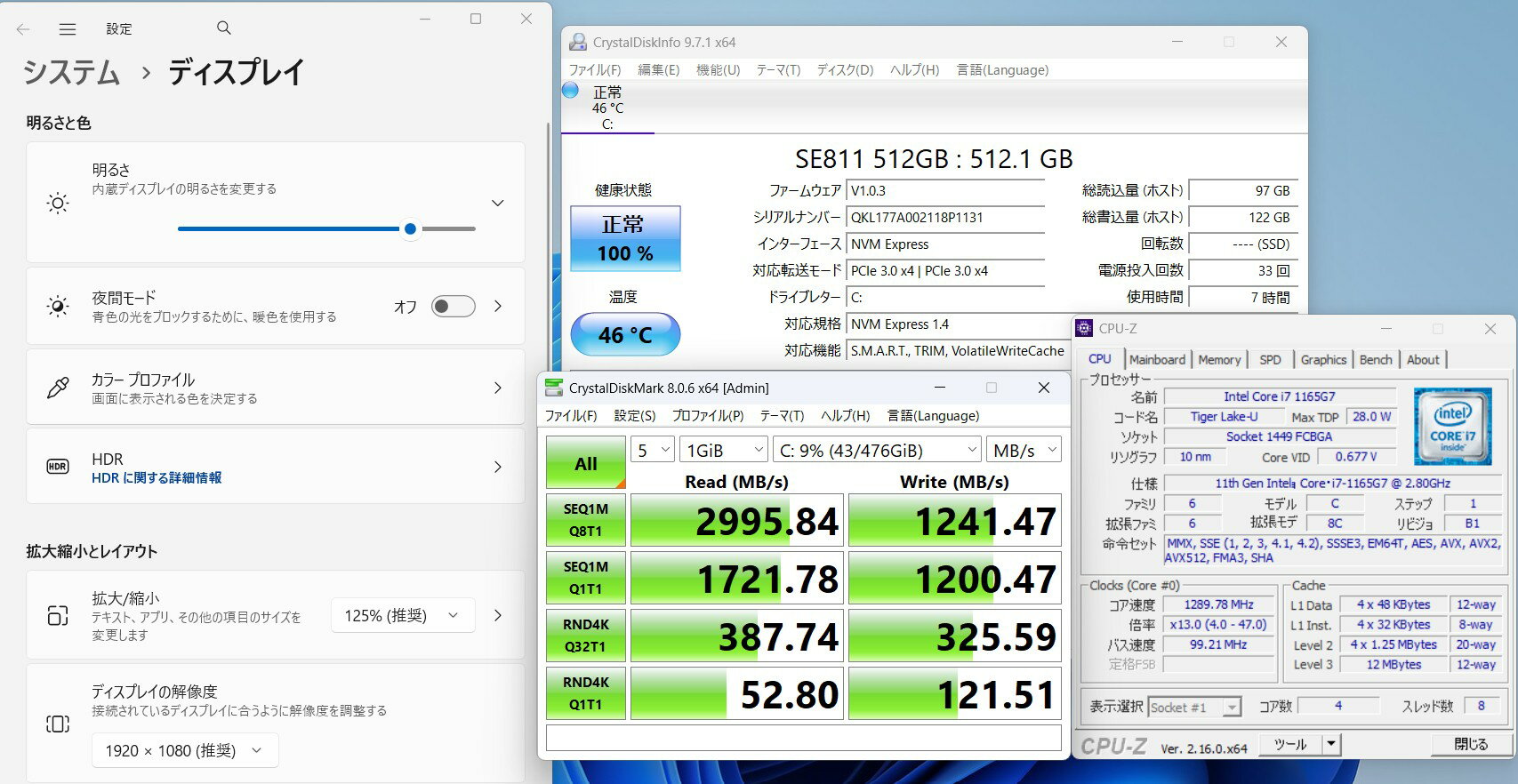Click the HDR badge icon

pos(58,467)
